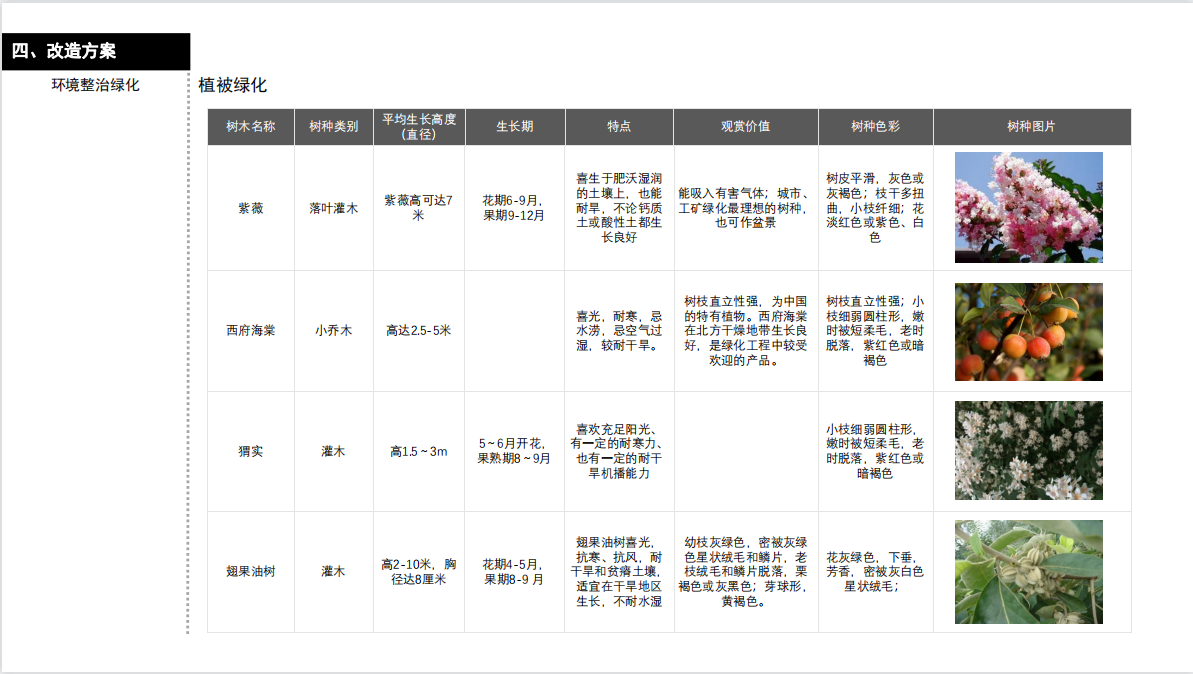Viewport: 1193px width, 674px height.
Task: Select the 平均生长高度(直径) header cell
Action: point(419,127)
